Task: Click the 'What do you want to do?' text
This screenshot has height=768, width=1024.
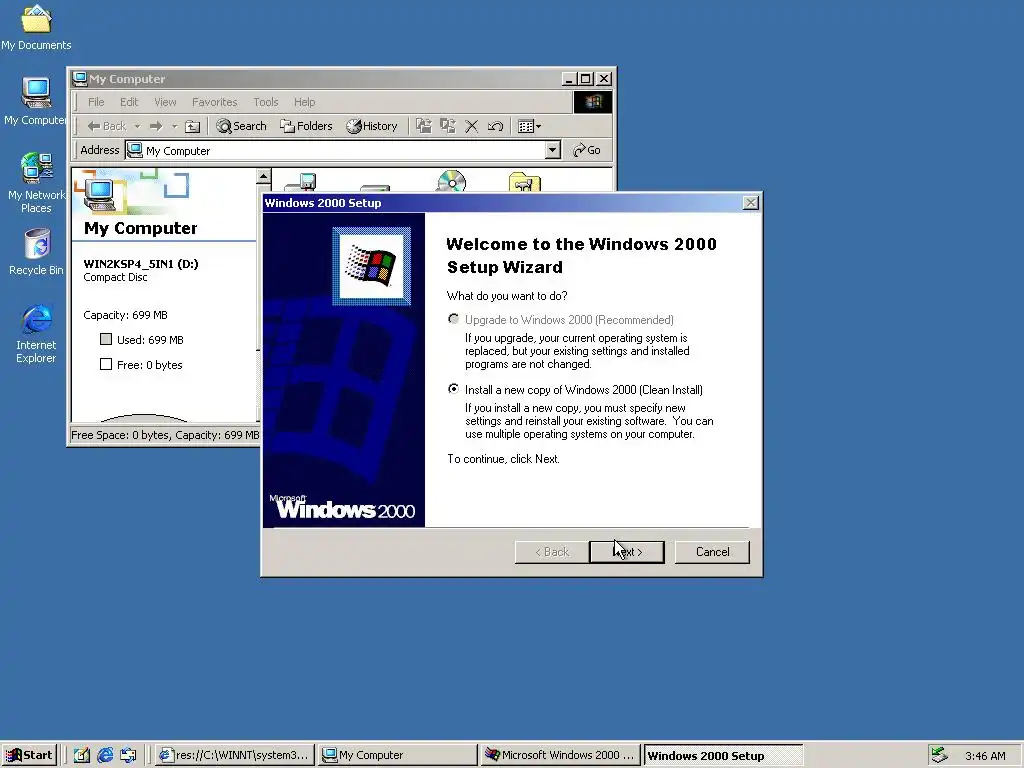Action: click(x=507, y=296)
